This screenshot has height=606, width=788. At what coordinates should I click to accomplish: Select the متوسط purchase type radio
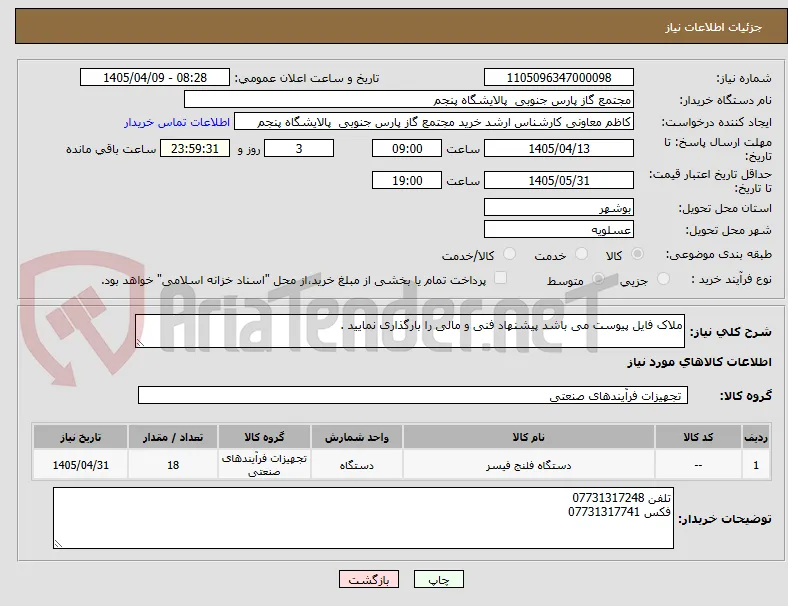598,279
